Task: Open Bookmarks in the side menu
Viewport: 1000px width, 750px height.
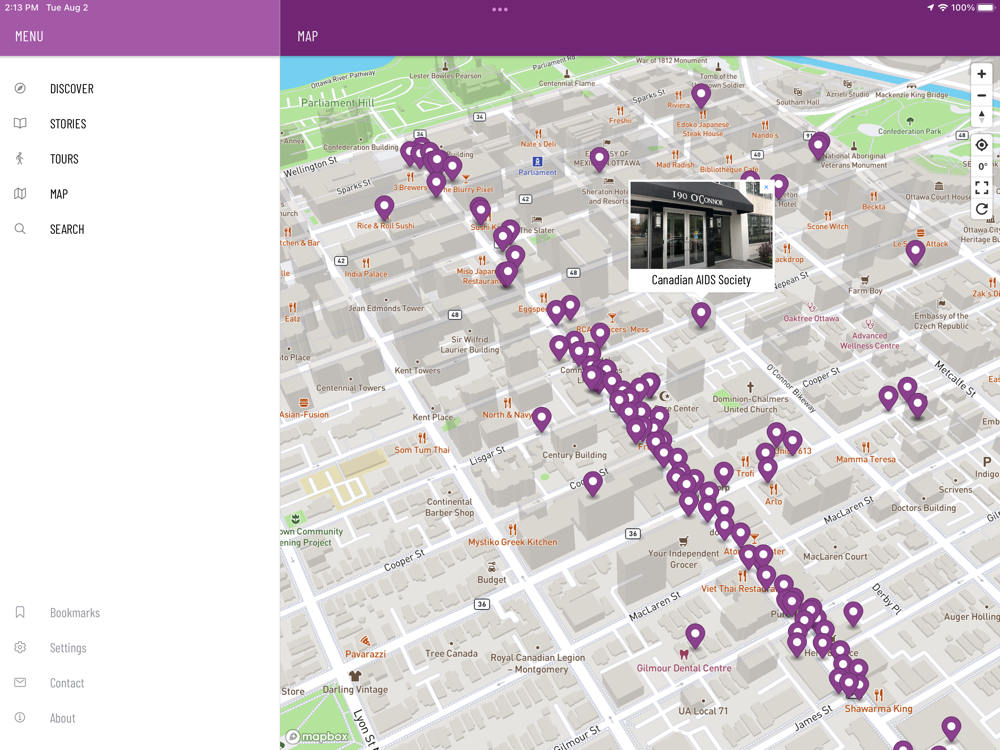Action: point(140,613)
